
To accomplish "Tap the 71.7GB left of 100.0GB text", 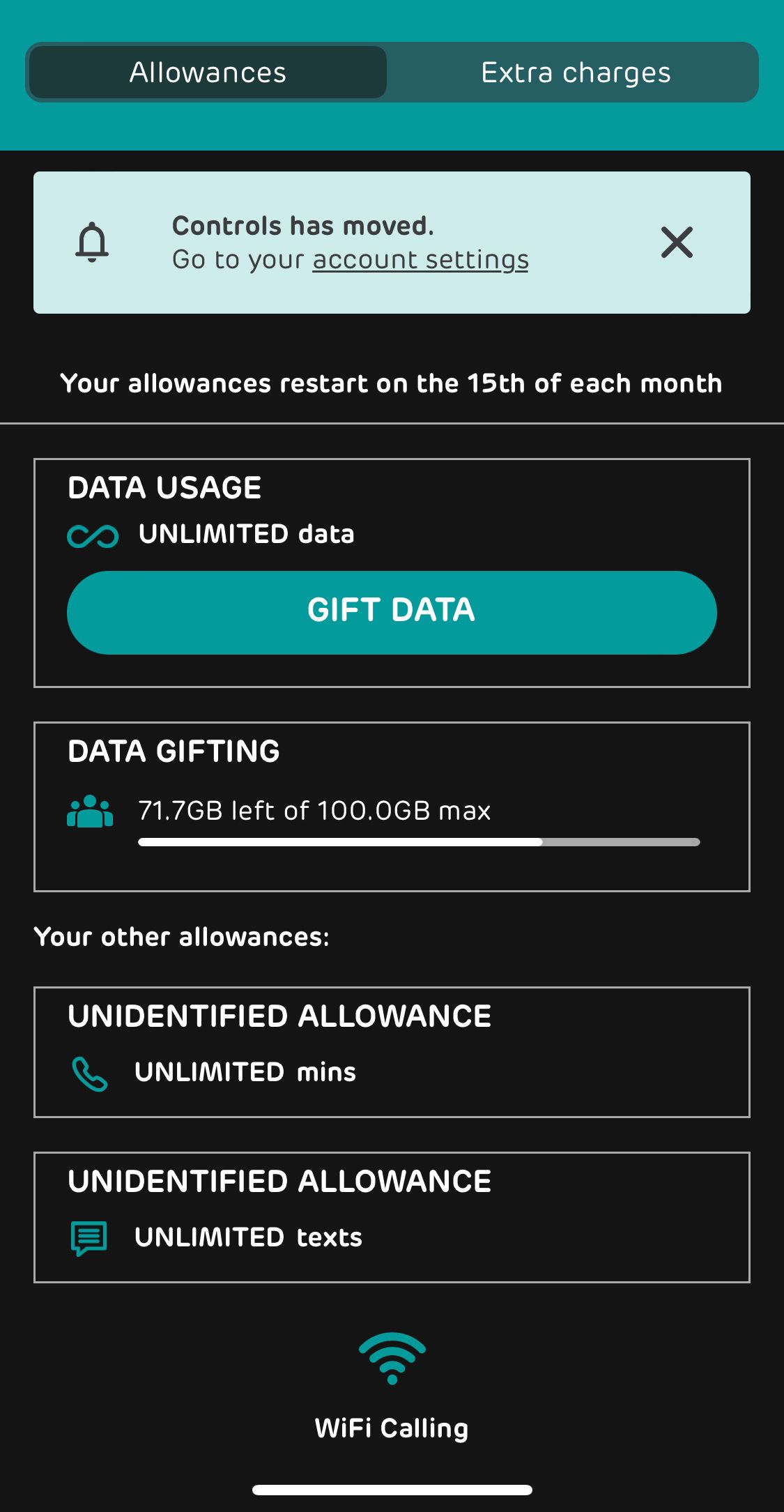I will click(x=314, y=811).
